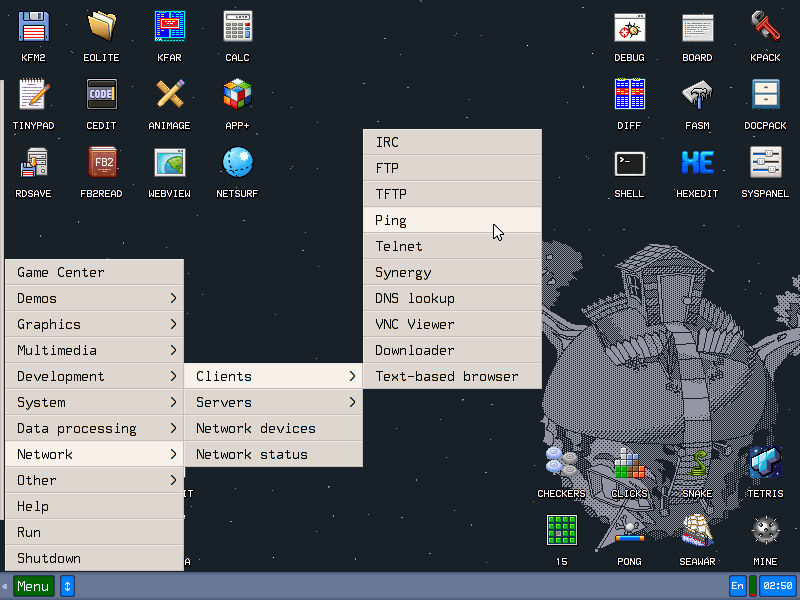
Task: Launch the CEDIT code editor icon
Action: coord(102,94)
